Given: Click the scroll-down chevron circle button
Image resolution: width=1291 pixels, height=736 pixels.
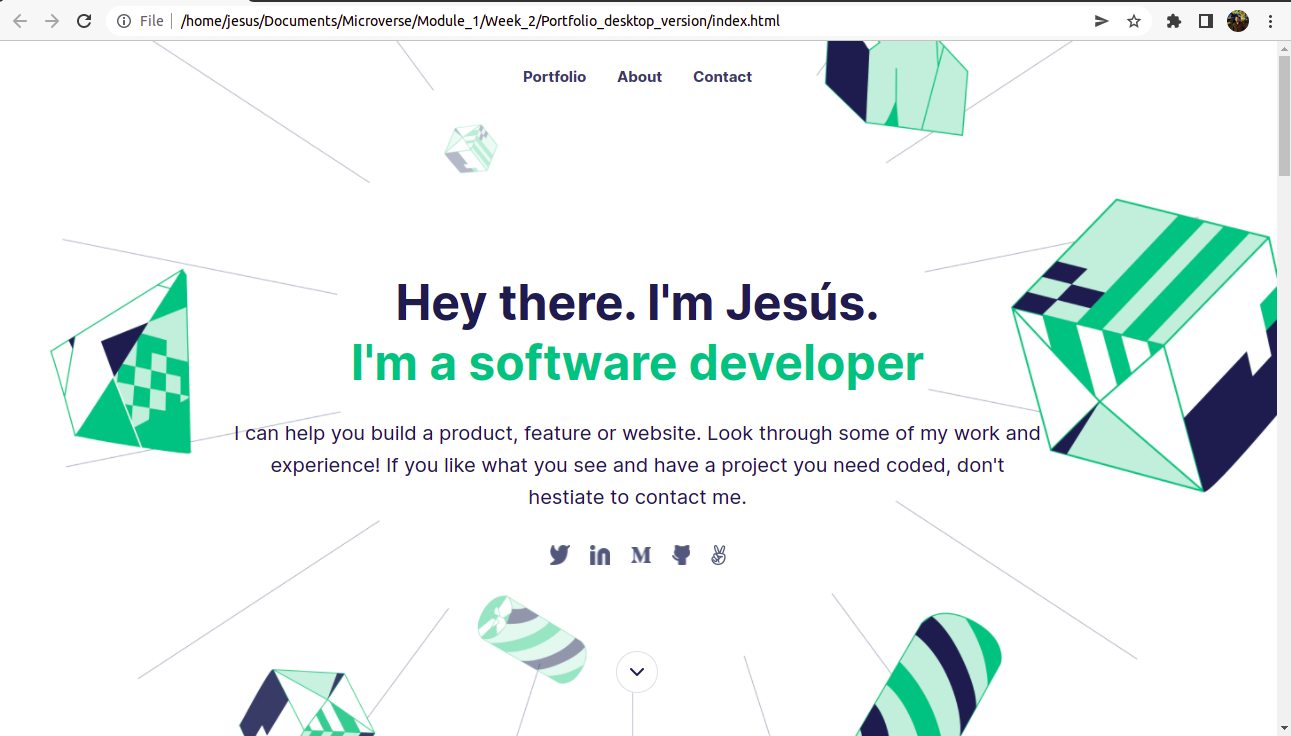Looking at the screenshot, I should (x=637, y=672).
